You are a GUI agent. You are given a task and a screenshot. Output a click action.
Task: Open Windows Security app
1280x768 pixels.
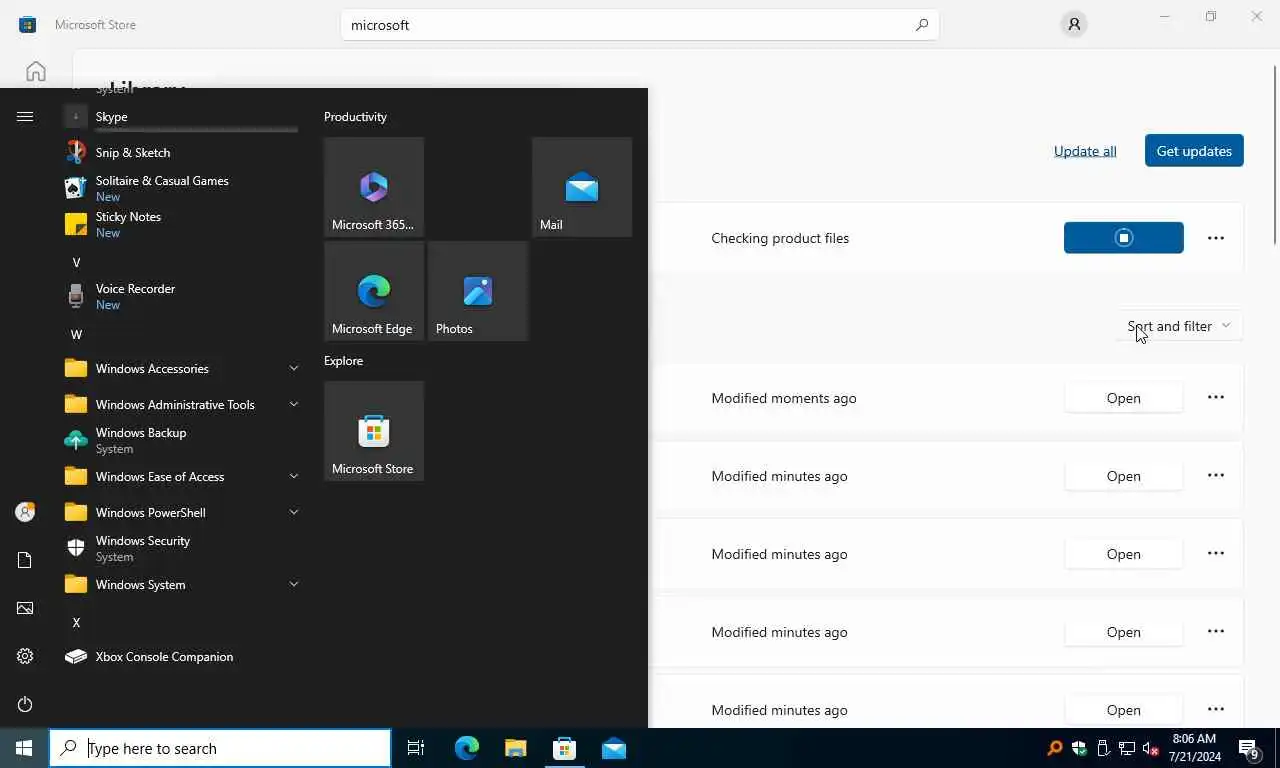point(180,548)
